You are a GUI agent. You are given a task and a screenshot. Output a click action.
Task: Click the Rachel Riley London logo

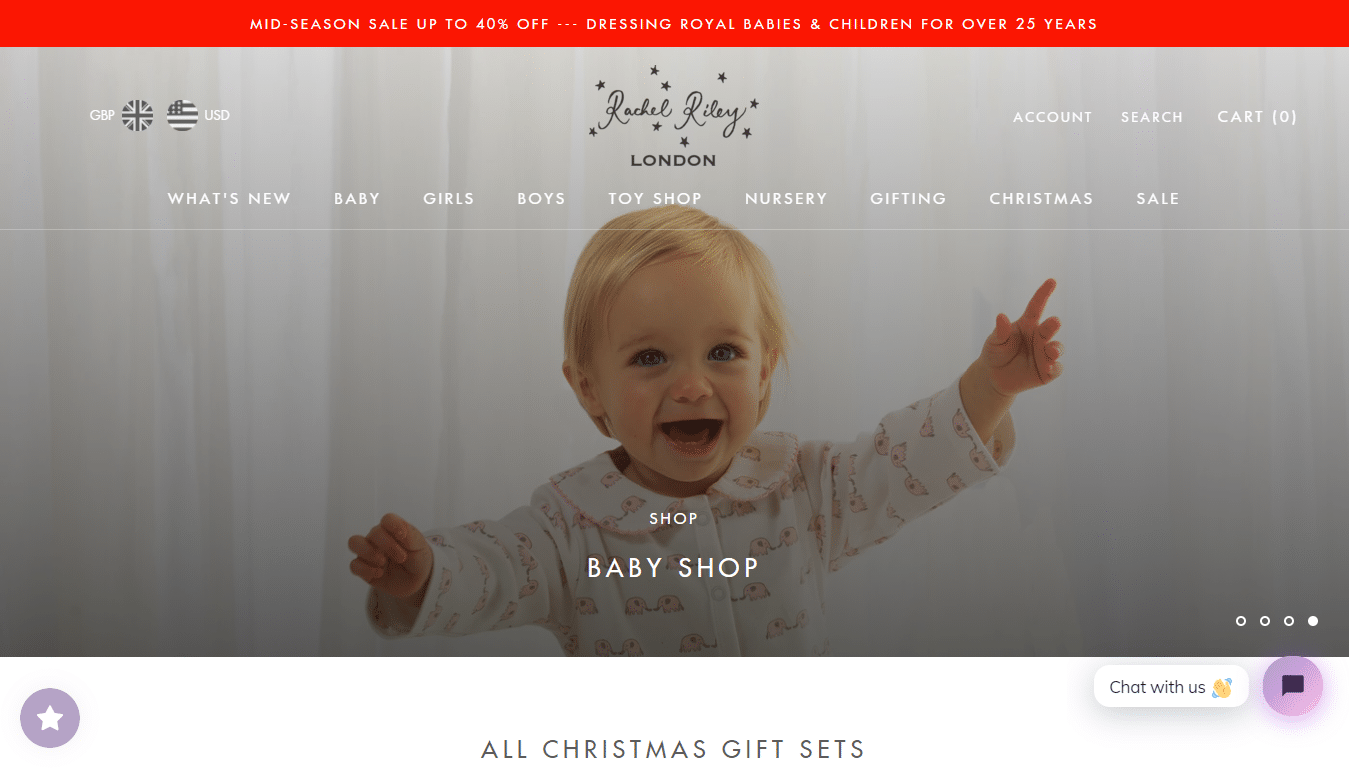[674, 116]
